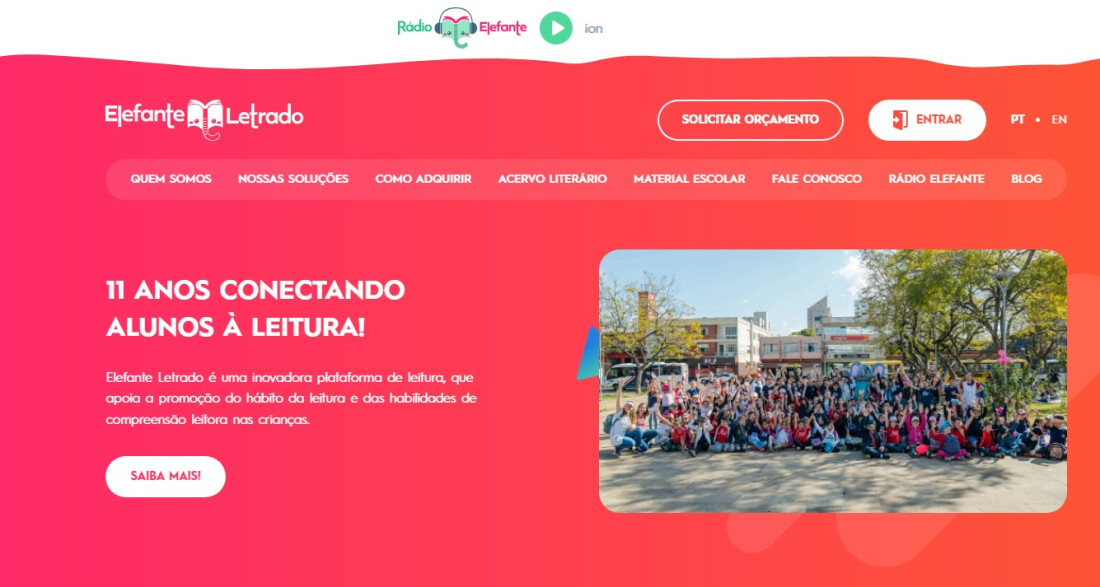Open the Quem Somos menu
1100x587 pixels.
point(170,179)
